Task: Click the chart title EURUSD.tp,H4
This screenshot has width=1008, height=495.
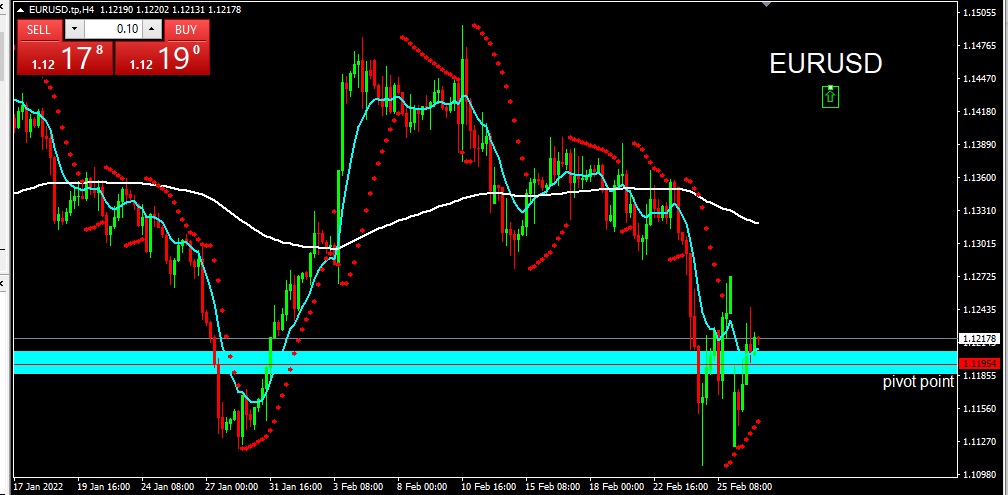Action: [x=63, y=10]
